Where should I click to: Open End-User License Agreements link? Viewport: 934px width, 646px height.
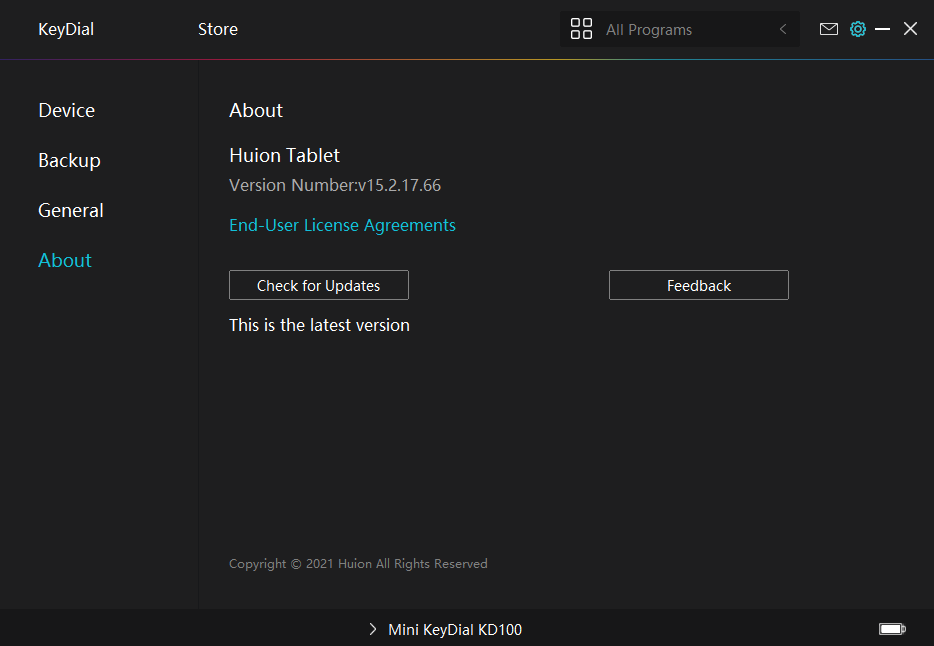click(343, 225)
